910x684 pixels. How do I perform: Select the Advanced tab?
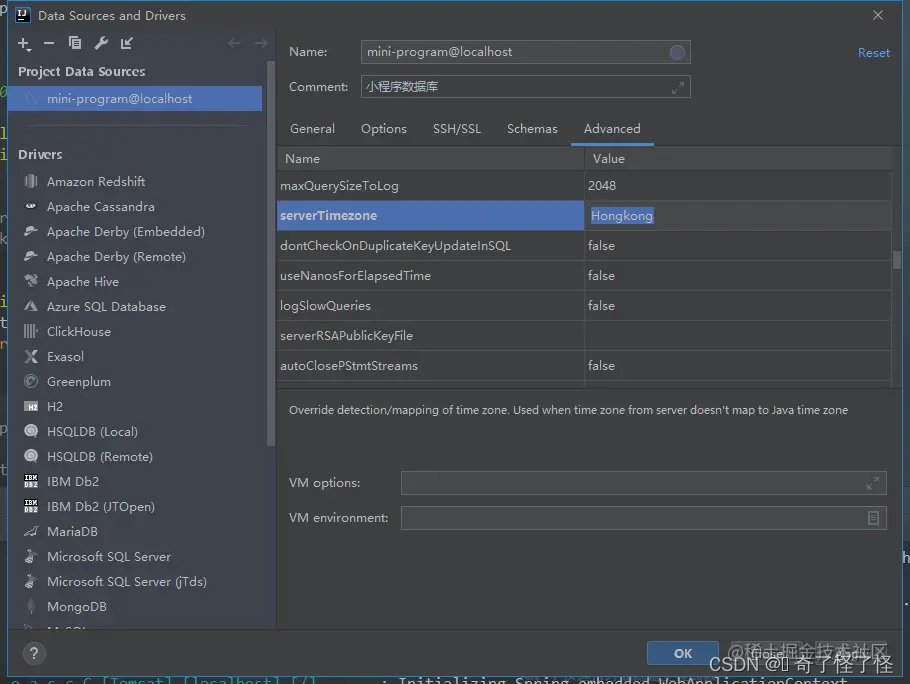point(612,129)
